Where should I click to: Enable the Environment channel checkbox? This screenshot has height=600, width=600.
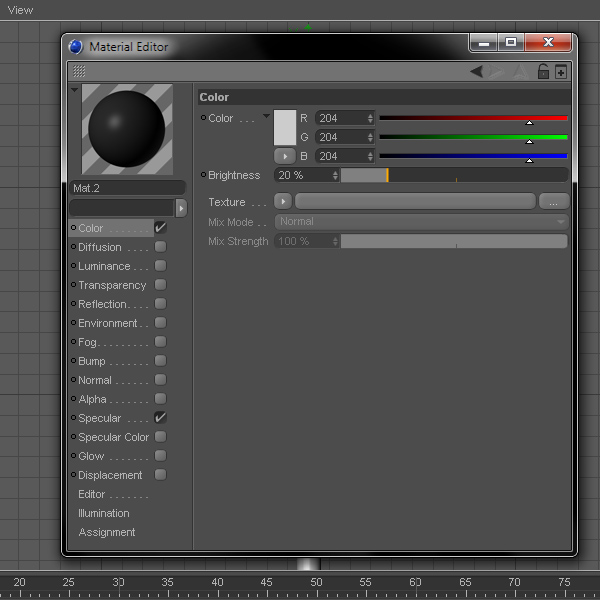point(160,323)
